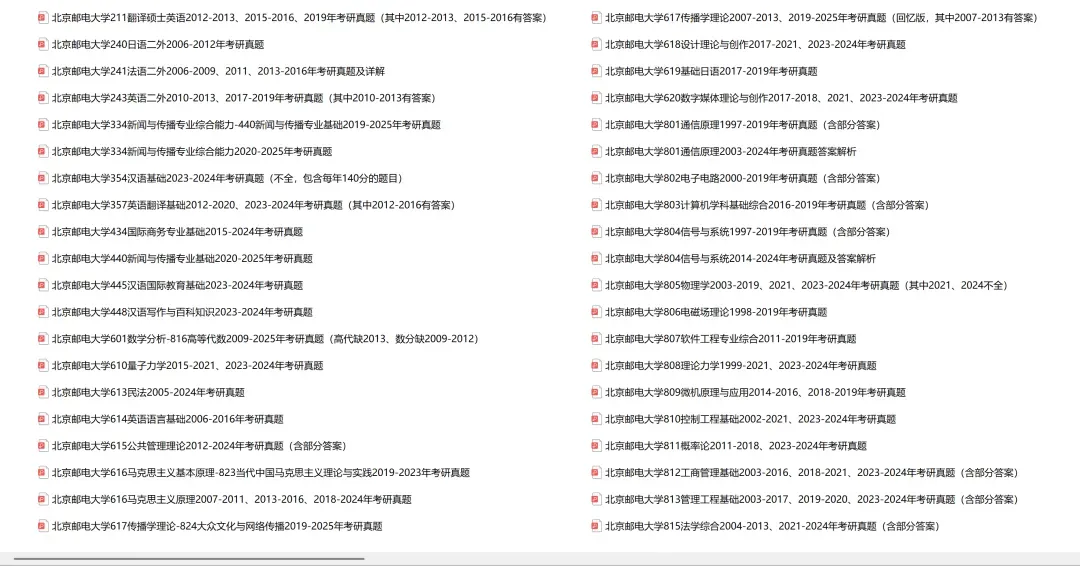Open 北京邮电大学240日语二外2006-2012 file name
Image resolution: width=1080 pixels, height=566 pixels.
coord(158,45)
